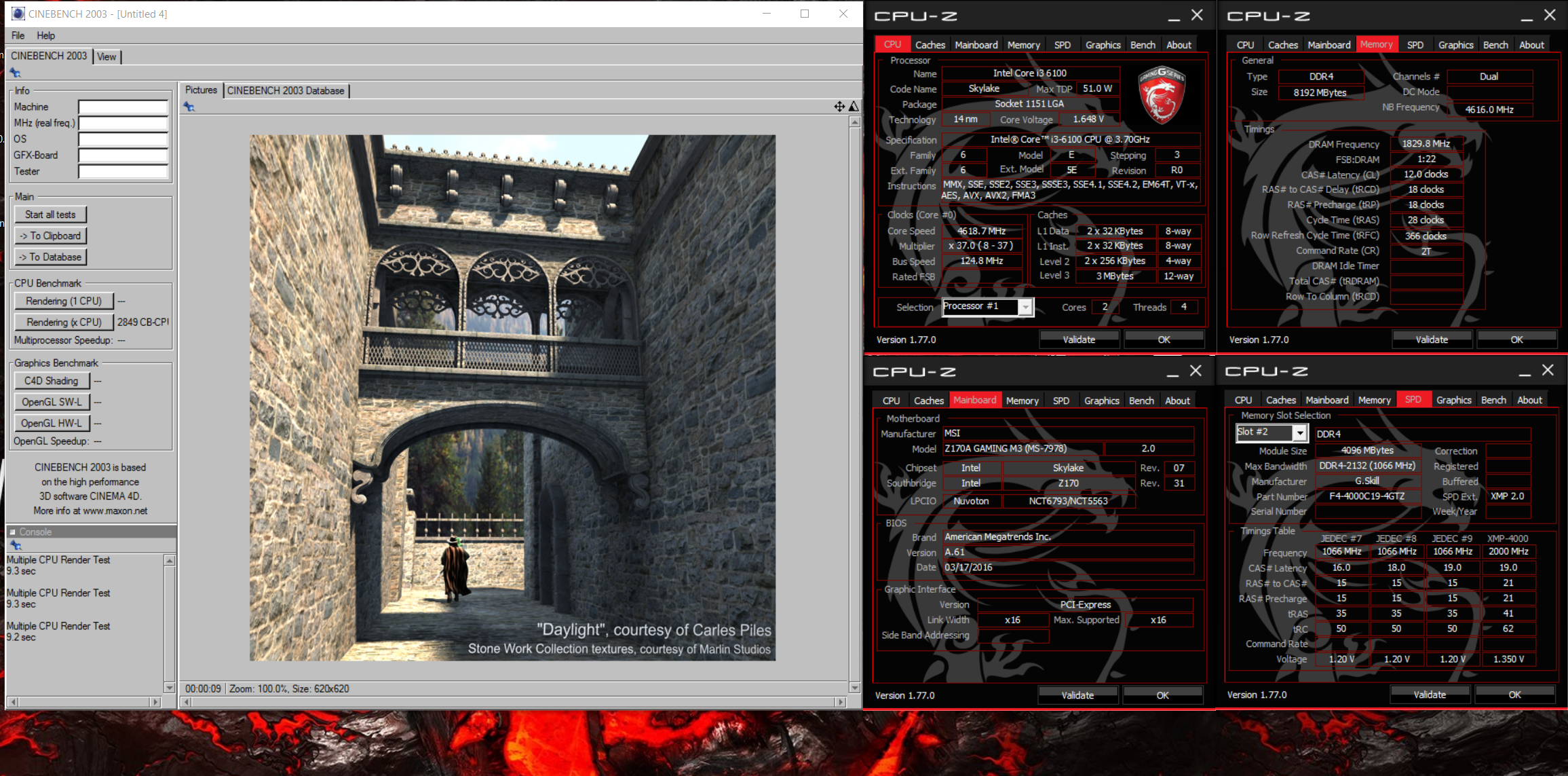1568x776 pixels.
Task: Run Rendering (x CPU) benchmark
Action: tap(64, 322)
